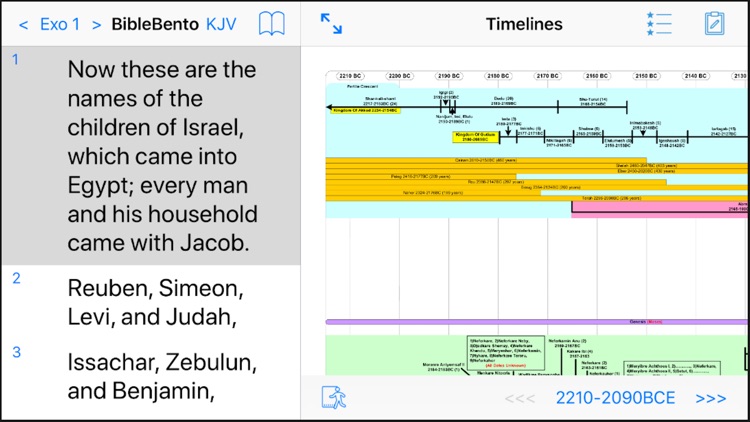Tap verse number 1
The image size is (750, 422).
pyautogui.click(x=15, y=59)
